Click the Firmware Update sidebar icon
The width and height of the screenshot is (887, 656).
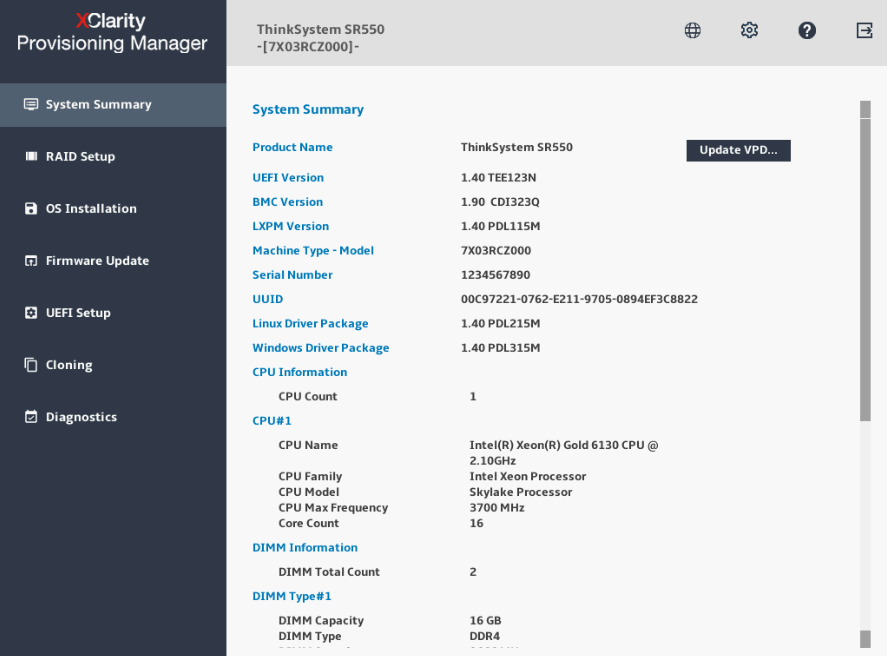[31, 261]
